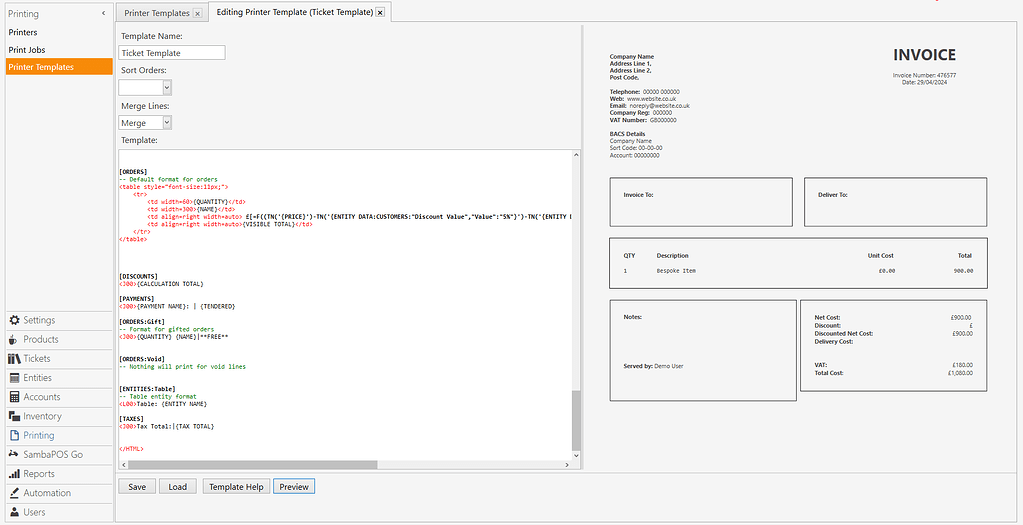Click the [PAYMENTS] section header in template
The width and height of the screenshot is (1023, 525).
click(137, 299)
